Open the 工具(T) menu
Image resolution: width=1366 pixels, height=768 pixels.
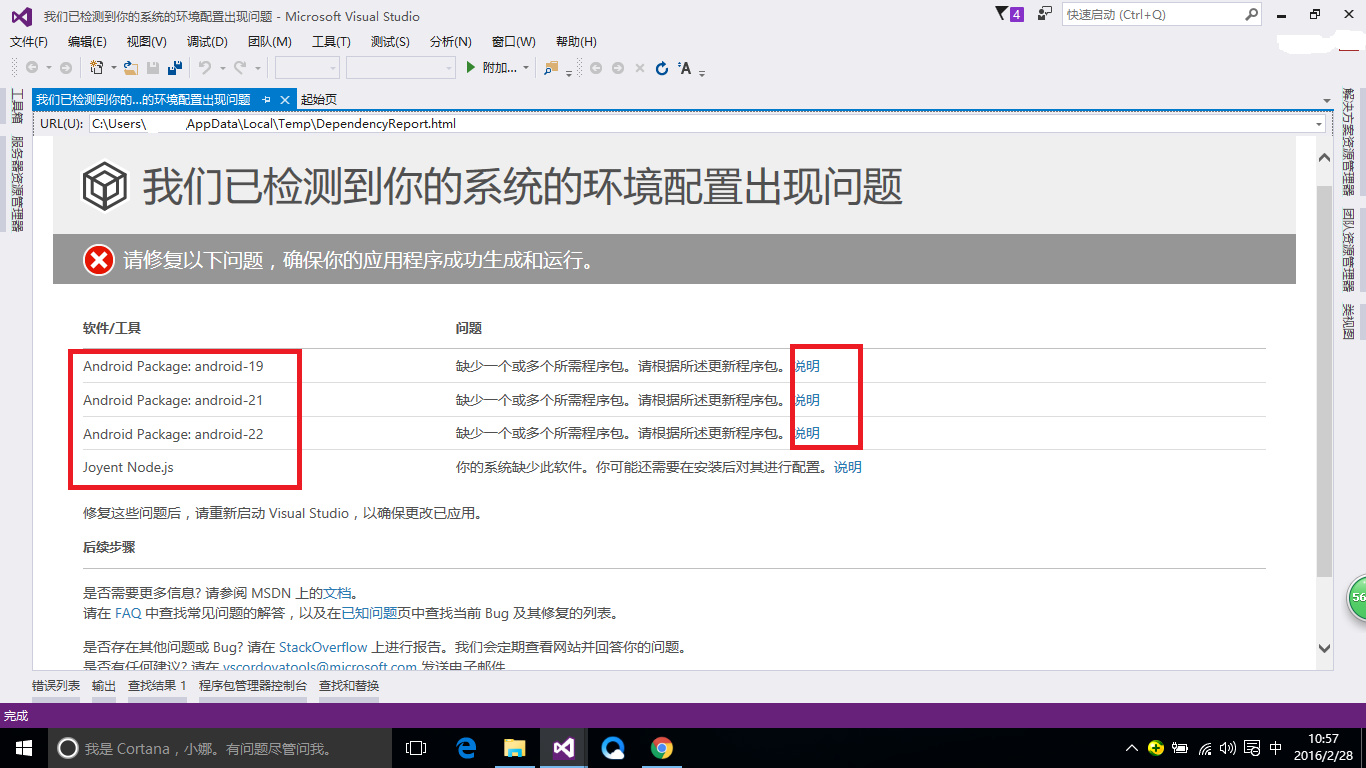tap(331, 41)
